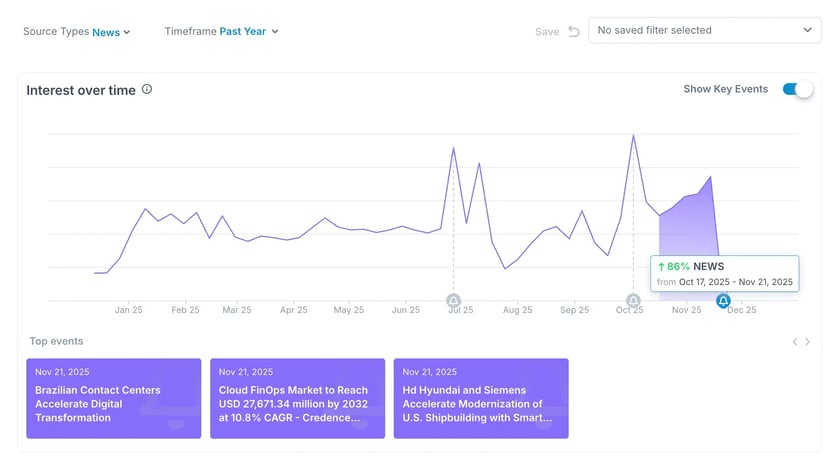Click the reset arrow icon next to Save
The height and width of the screenshot is (463, 836).
574,31
